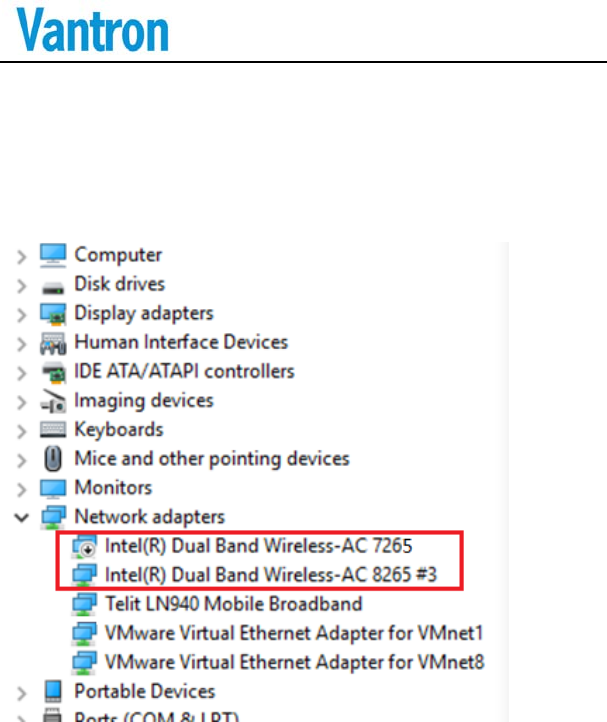Click the Vantron logo
The image size is (607, 722).
[x=93, y=29]
